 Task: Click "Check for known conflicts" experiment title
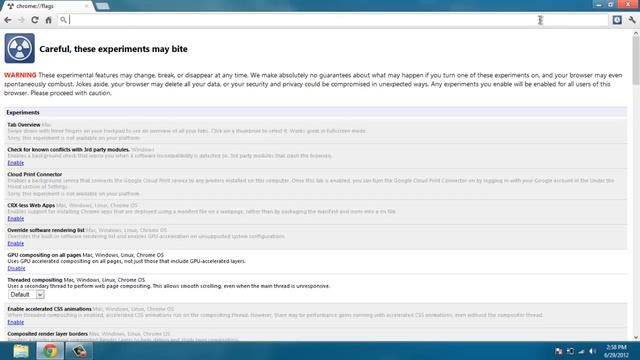(69, 149)
